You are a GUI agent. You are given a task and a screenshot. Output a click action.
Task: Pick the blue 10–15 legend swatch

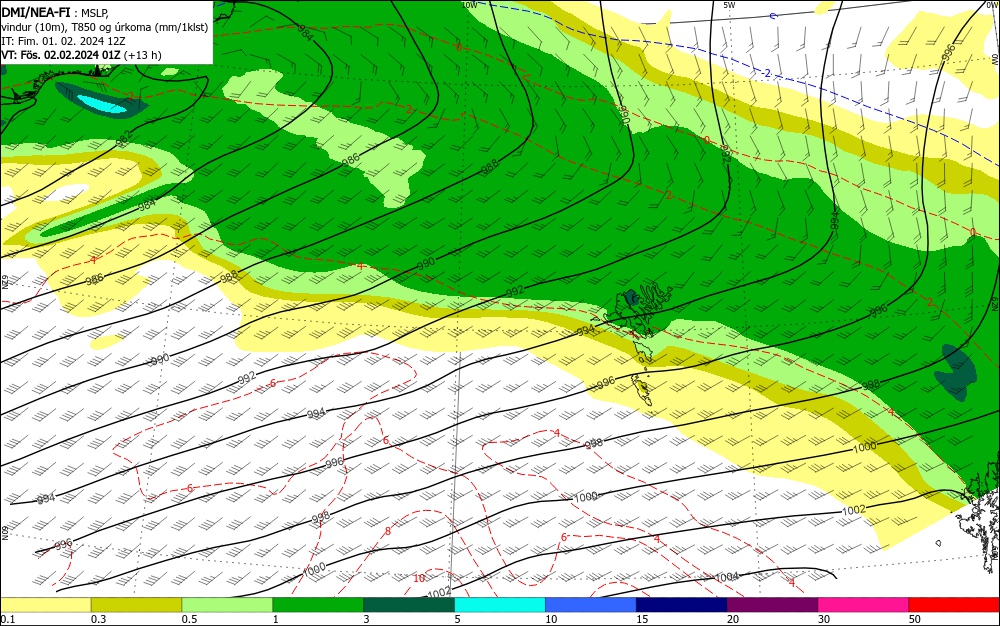[x=591, y=605]
